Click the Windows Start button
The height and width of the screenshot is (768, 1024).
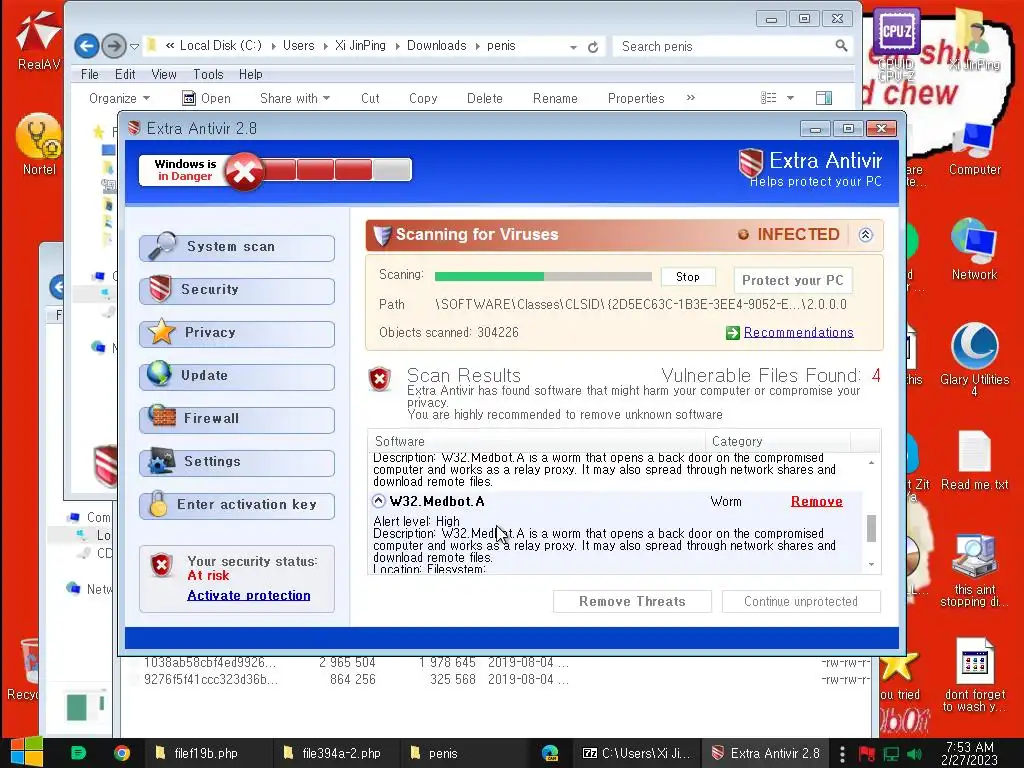27,752
